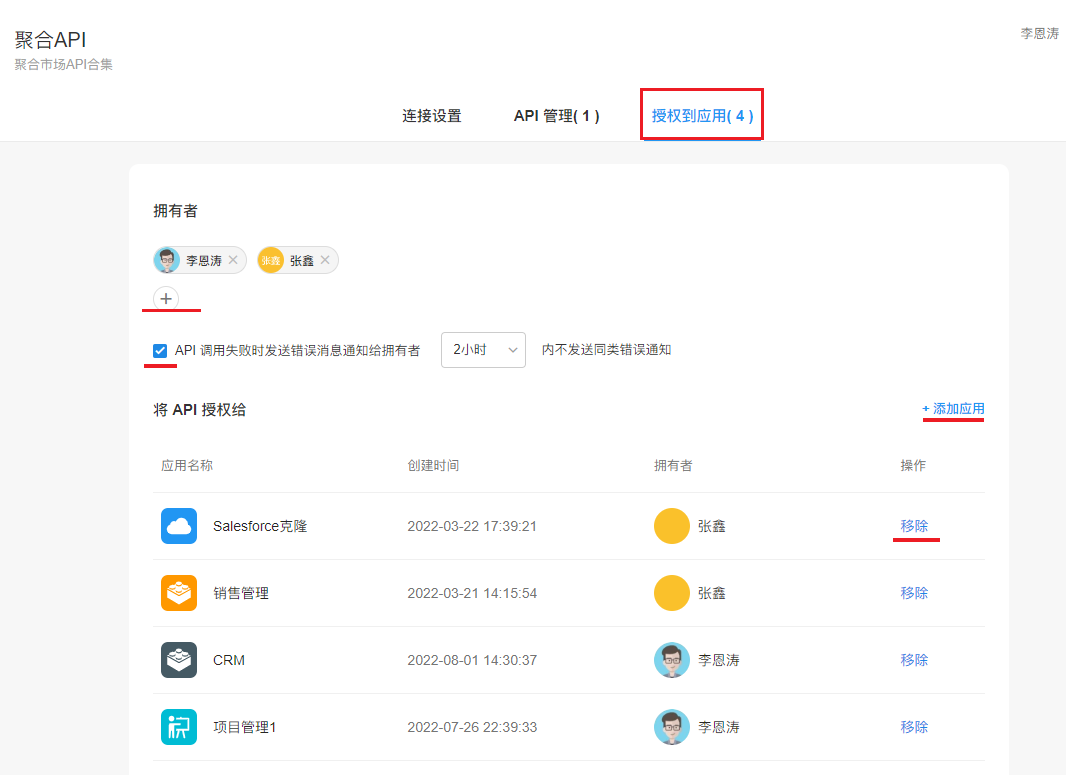This screenshot has width=1066, height=775.
Task: Uncheck the API failure notification checkbox
Action: (160, 350)
